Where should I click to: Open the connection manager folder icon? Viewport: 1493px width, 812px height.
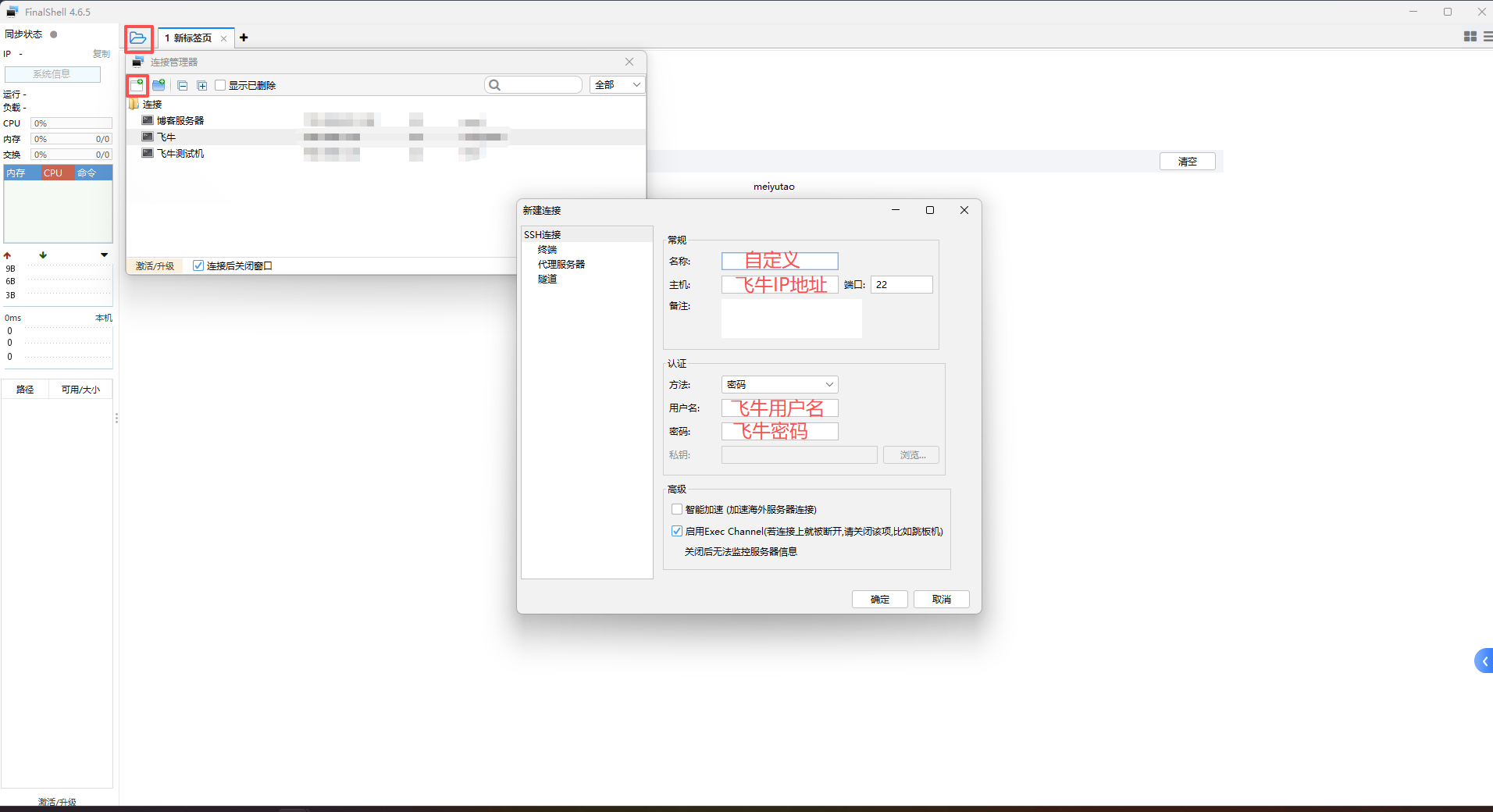pos(138,37)
